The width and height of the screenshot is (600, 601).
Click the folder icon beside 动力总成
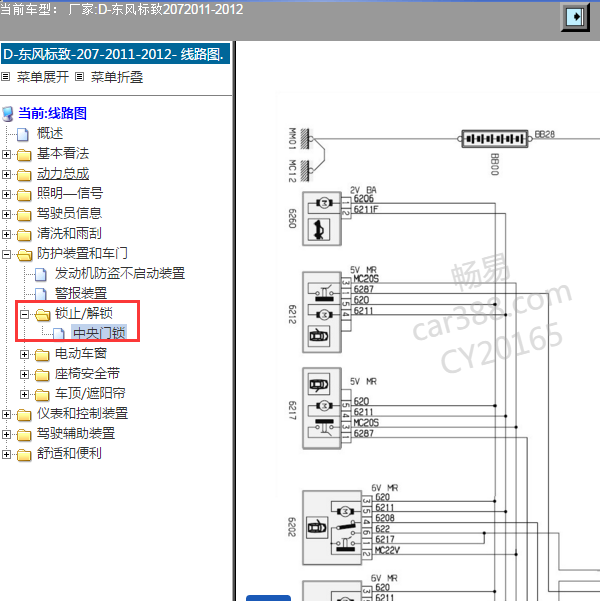pos(23,174)
